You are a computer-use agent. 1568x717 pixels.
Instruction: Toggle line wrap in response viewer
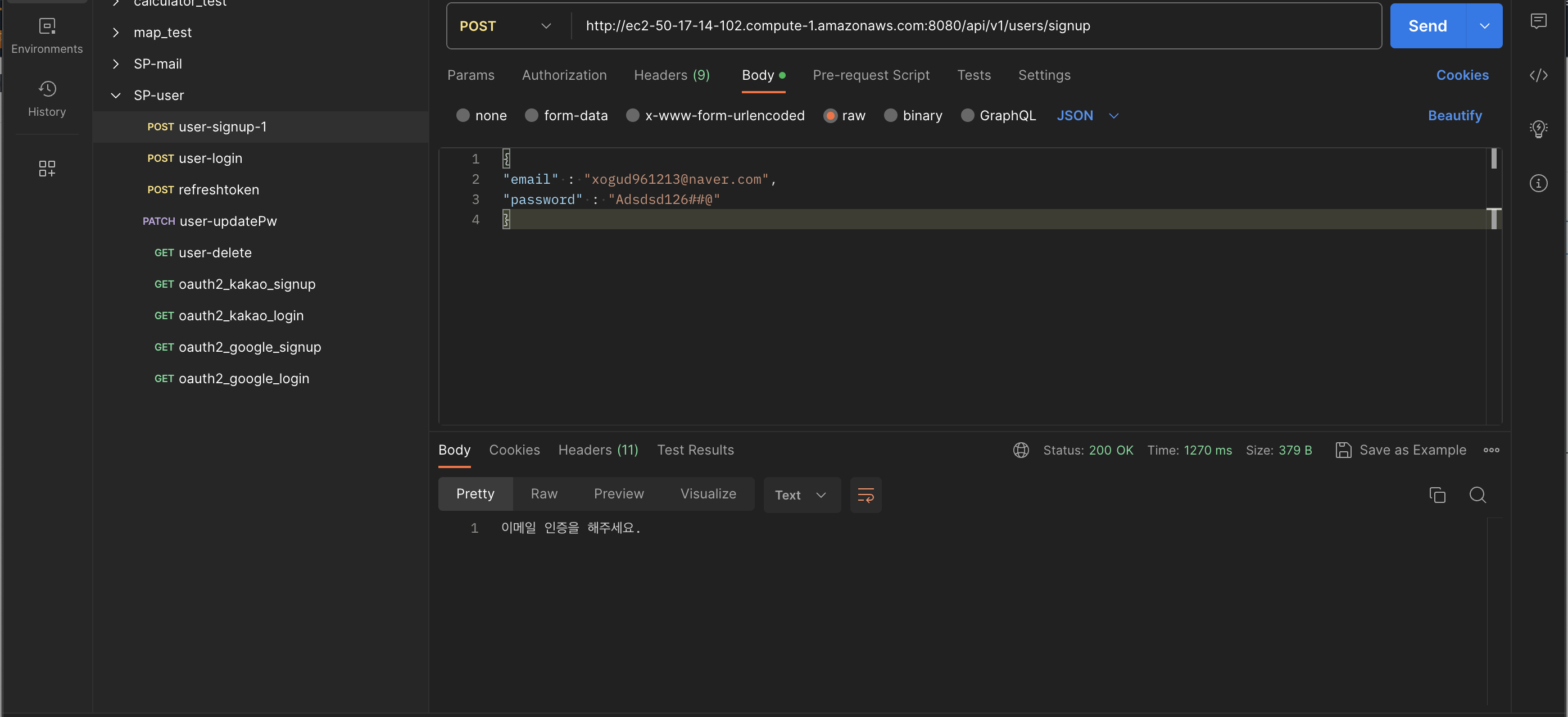(x=865, y=495)
